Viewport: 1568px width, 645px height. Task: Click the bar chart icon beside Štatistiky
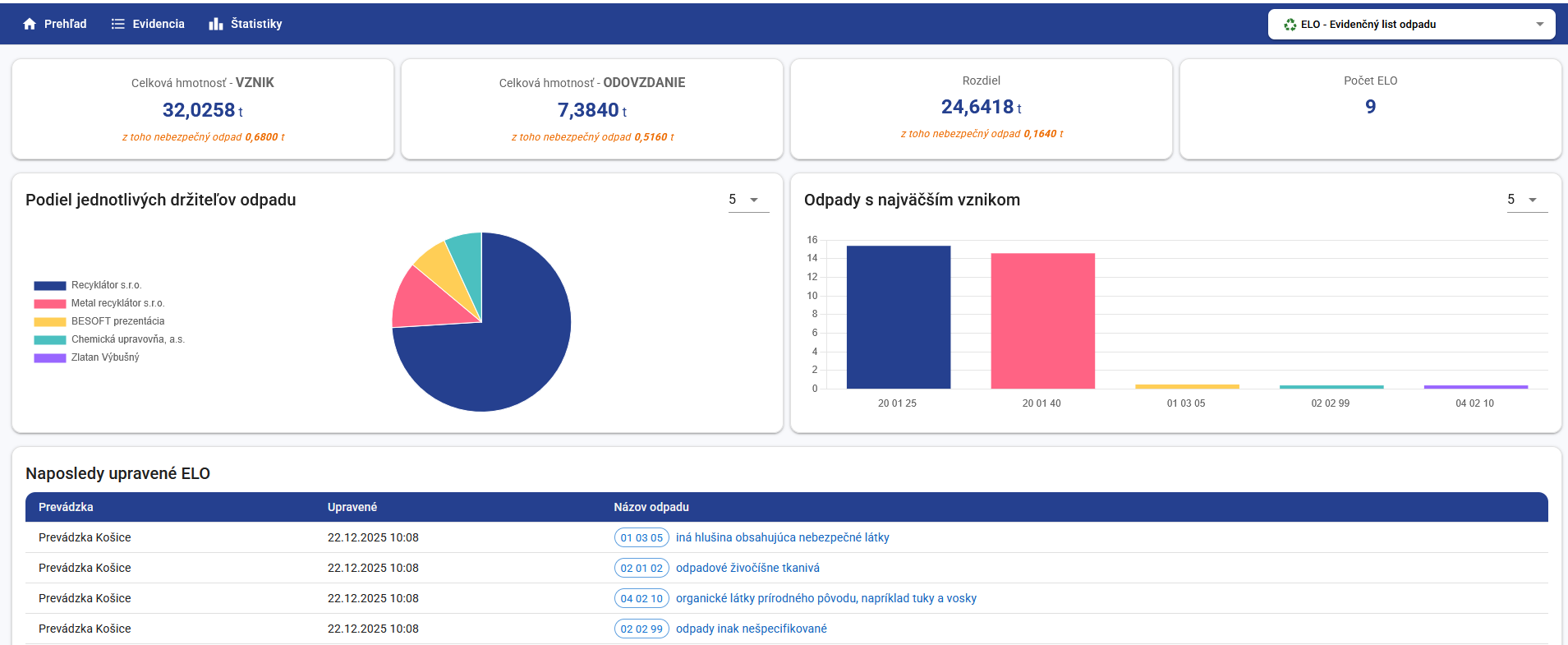pos(216,24)
